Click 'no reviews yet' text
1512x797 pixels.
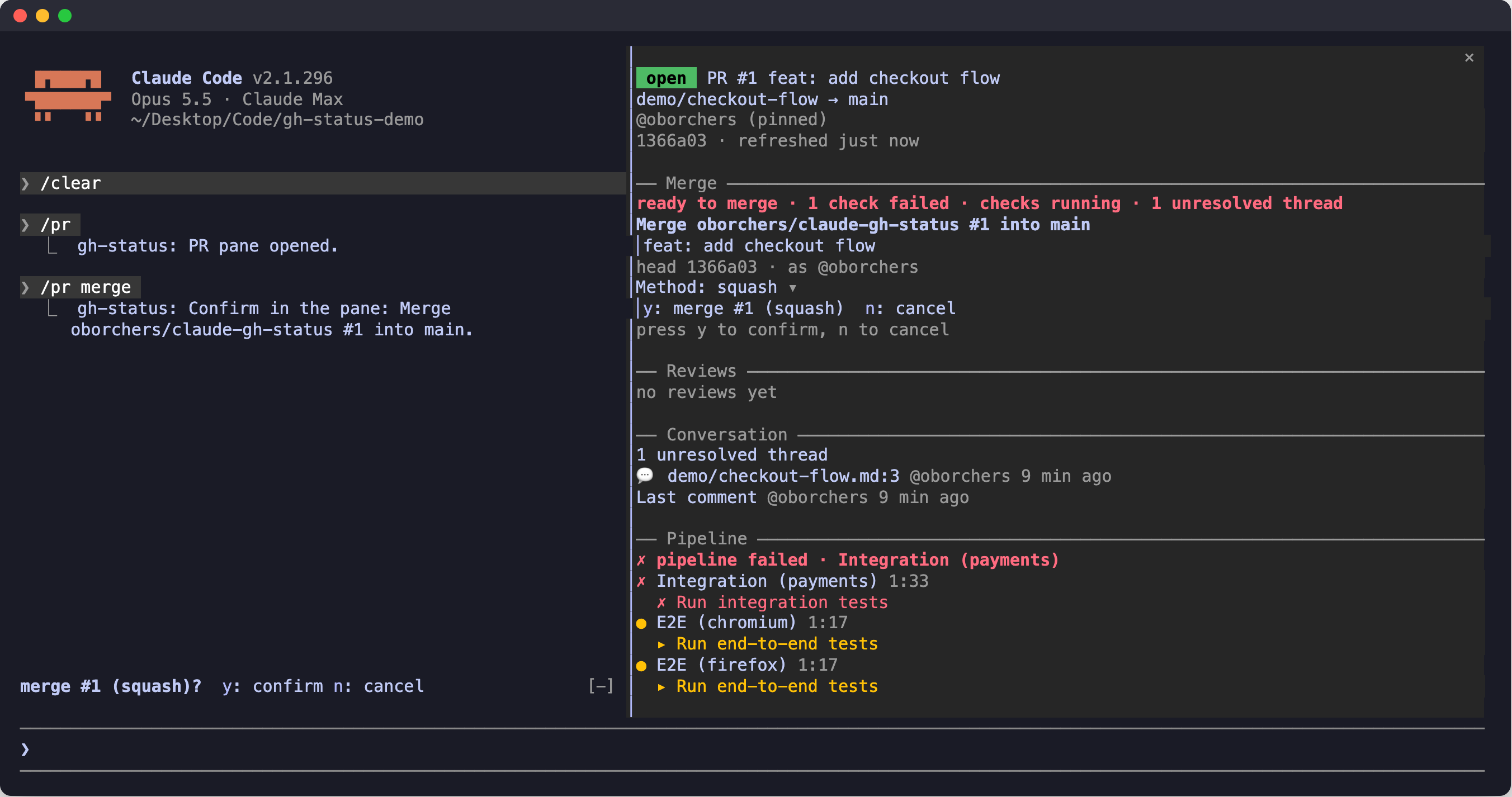click(706, 392)
